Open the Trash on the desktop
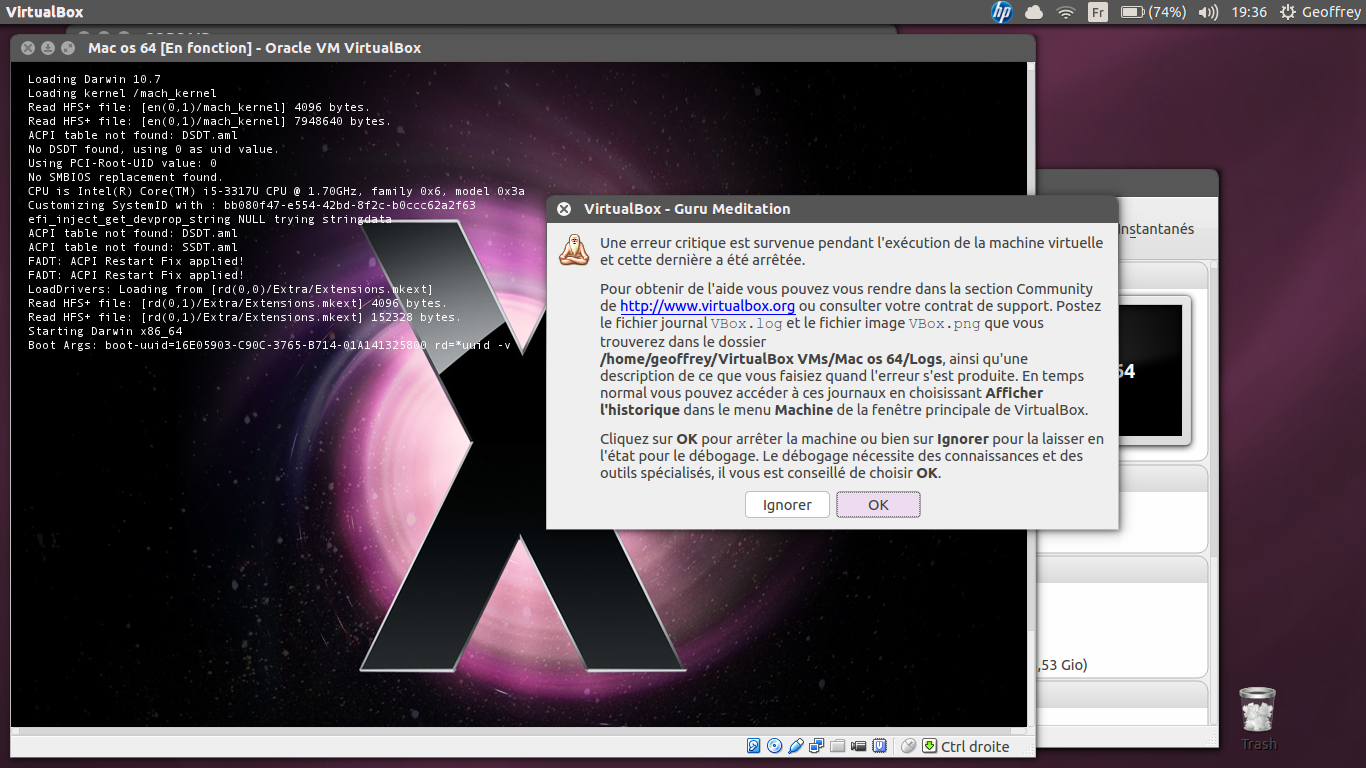Viewport: 1366px width, 768px height. click(1257, 717)
